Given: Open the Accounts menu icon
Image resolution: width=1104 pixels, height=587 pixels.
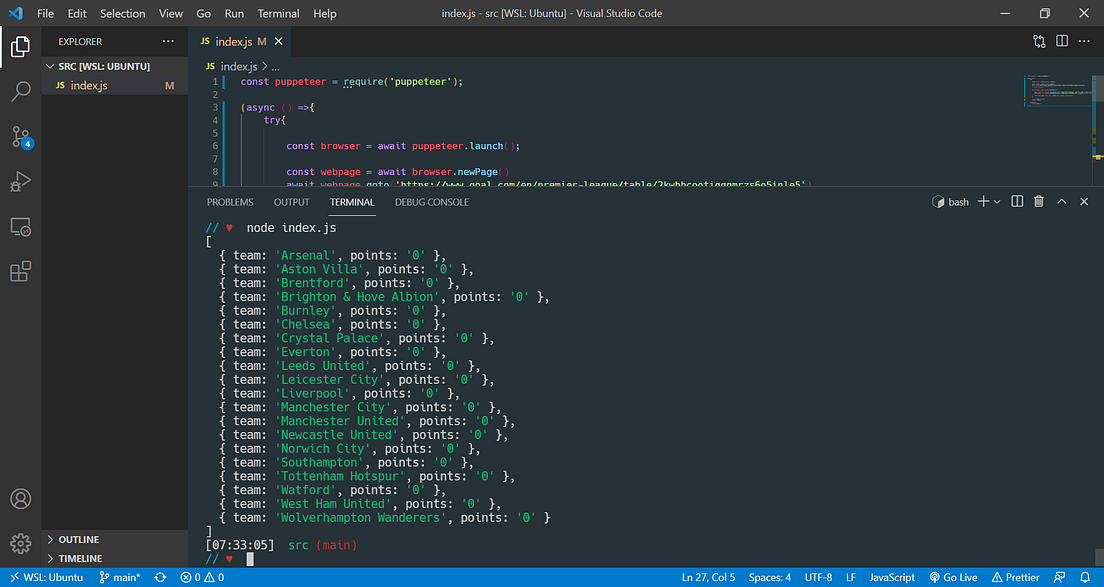Looking at the screenshot, I should click(20, 499).
